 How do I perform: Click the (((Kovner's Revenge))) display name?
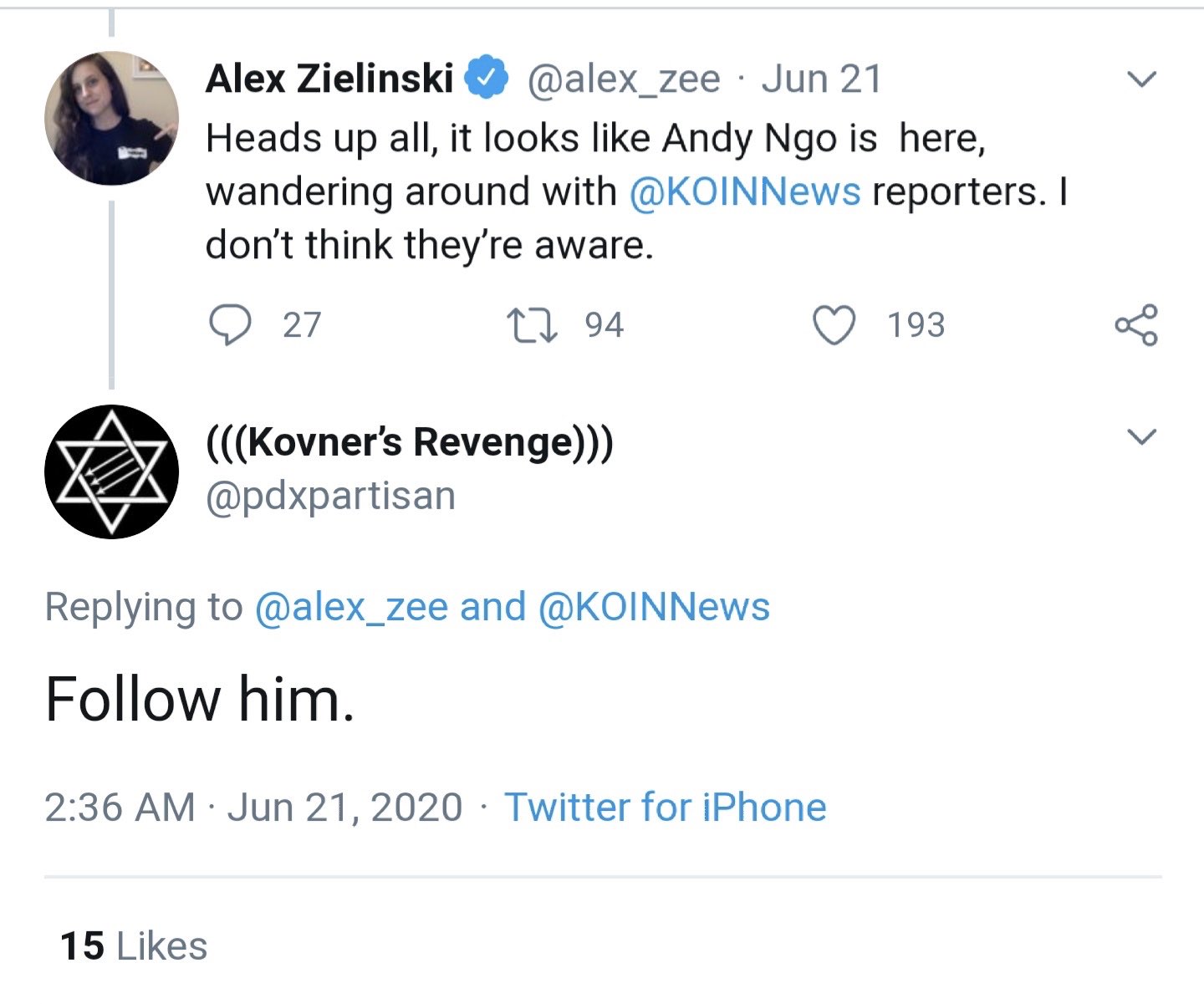click(410, 442)
